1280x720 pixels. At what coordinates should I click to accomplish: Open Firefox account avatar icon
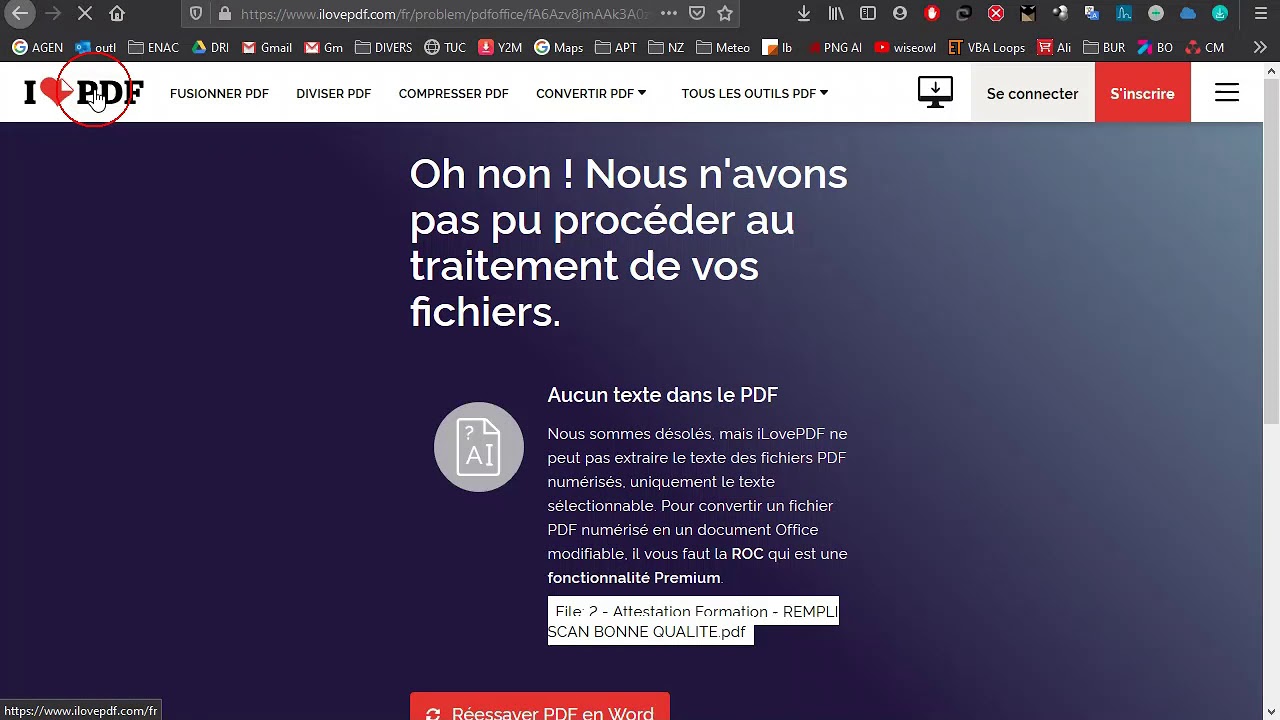900,14
